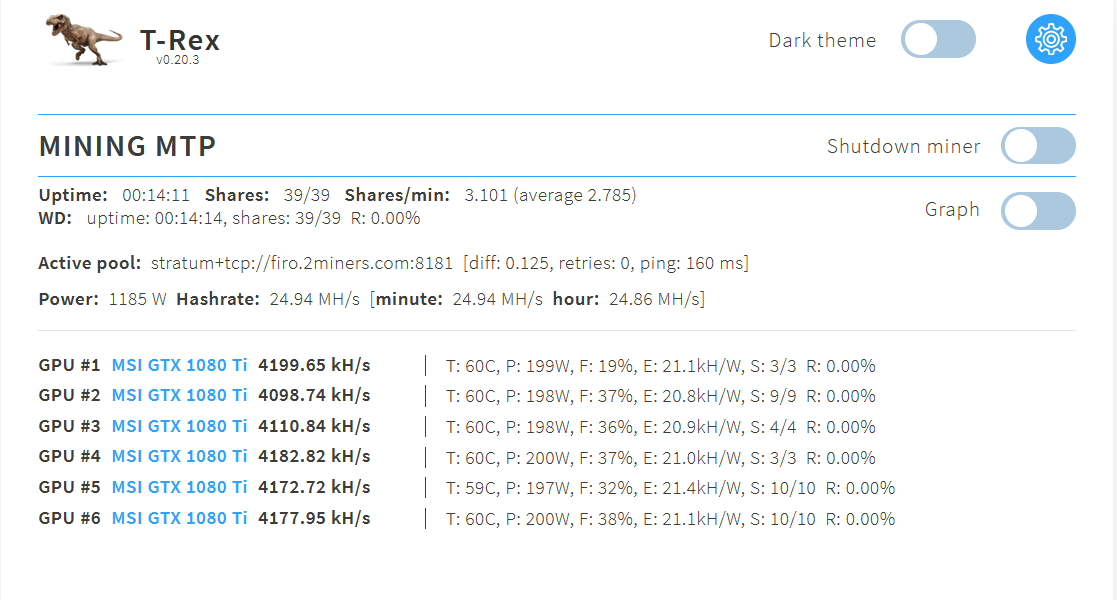Viewport: 1117px width, 600px height.
Task: Click GPU #1 hashrate 4199.65 kH/s
Action: [314, 365]
